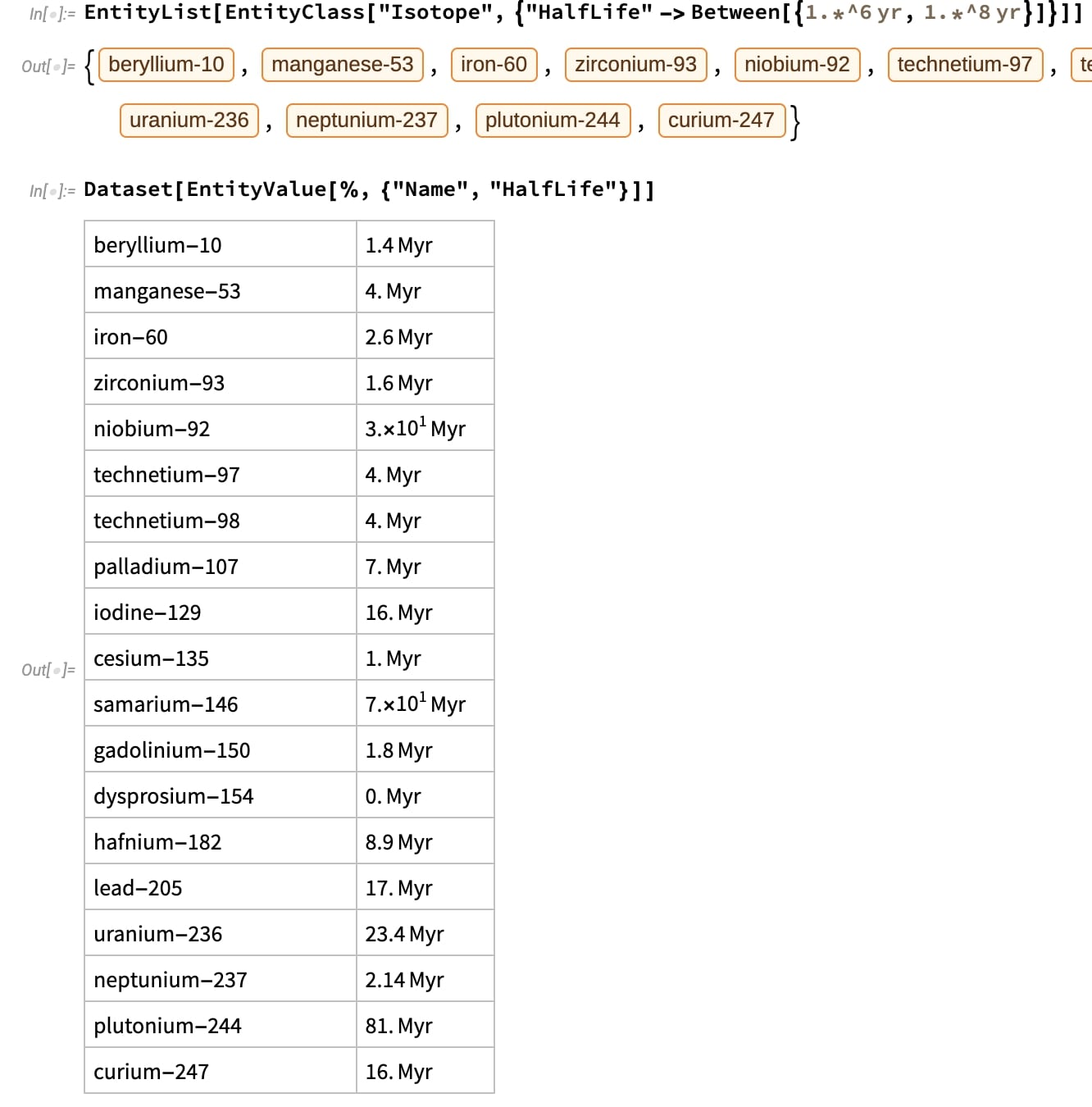Click the iron-60 entity chip
This screenshot has width=1092, height=1107.
pos(494,65)
